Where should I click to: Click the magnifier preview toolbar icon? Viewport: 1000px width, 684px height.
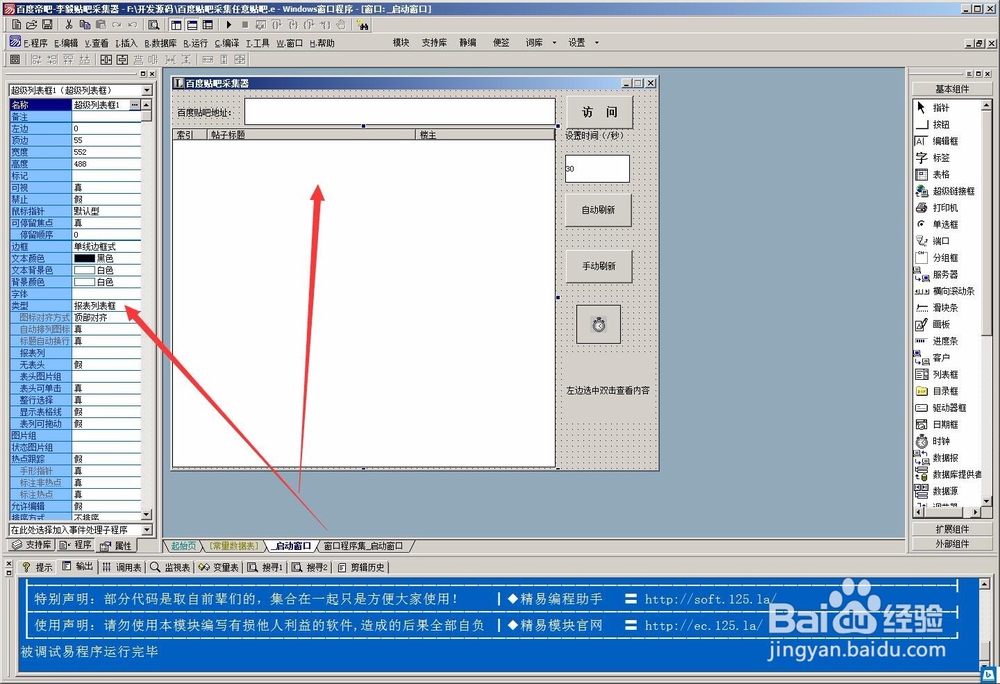pyautogui.click(x=154, y=25)
